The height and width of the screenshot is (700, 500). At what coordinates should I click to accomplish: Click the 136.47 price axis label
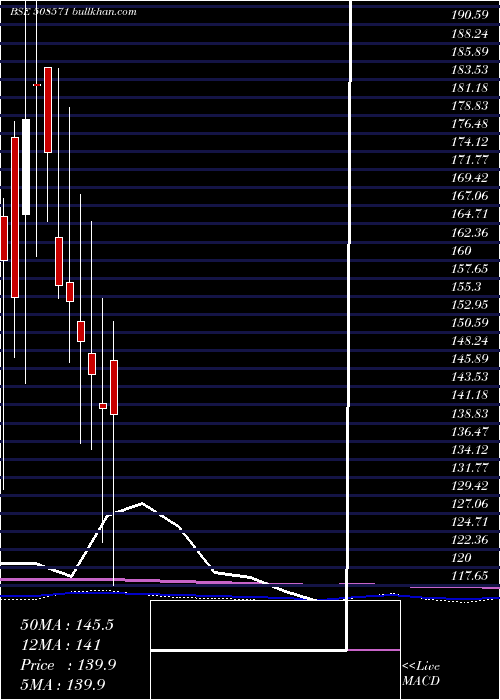click(469, 431)
